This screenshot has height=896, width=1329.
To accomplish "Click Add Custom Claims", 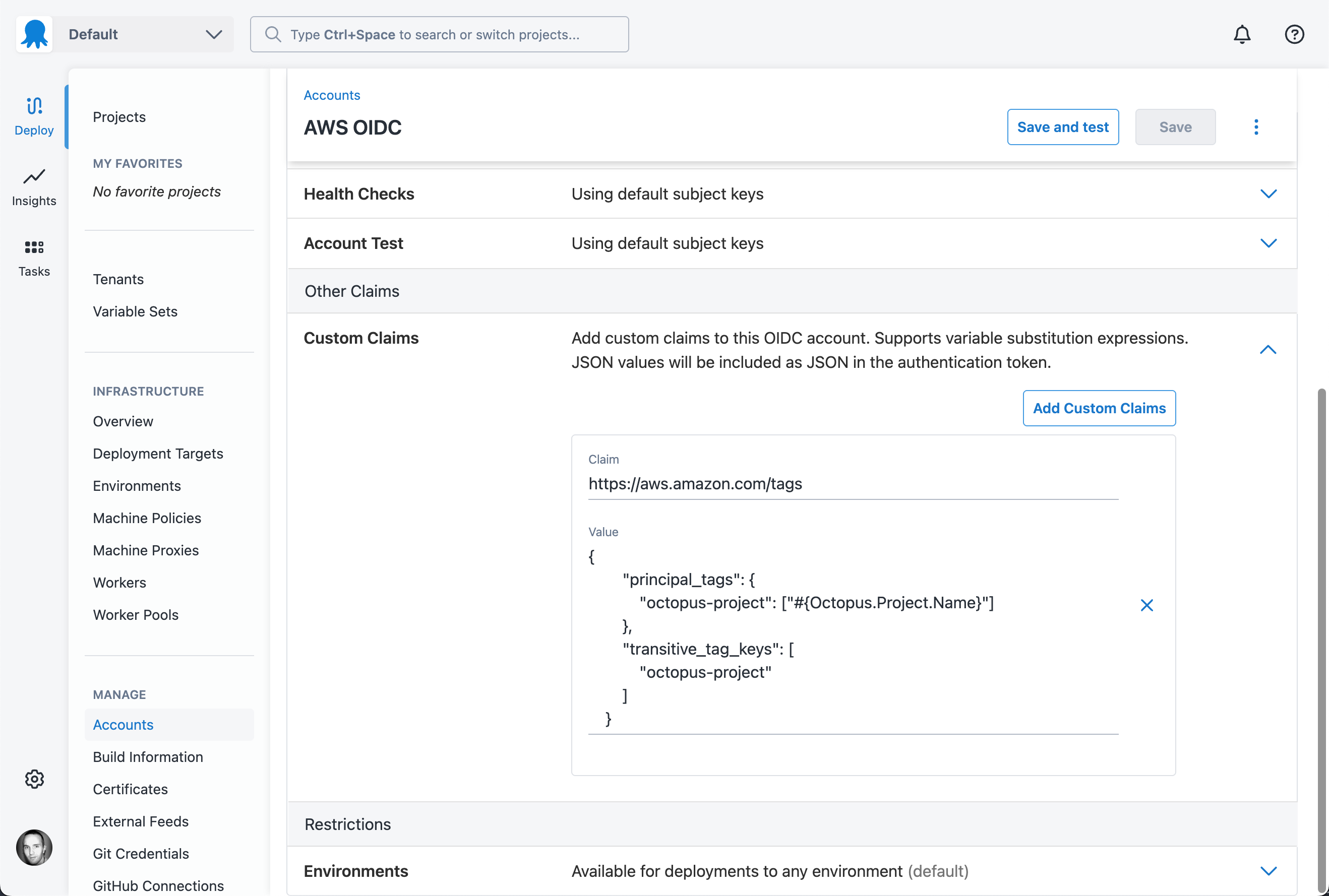I will coord(1098,407).
